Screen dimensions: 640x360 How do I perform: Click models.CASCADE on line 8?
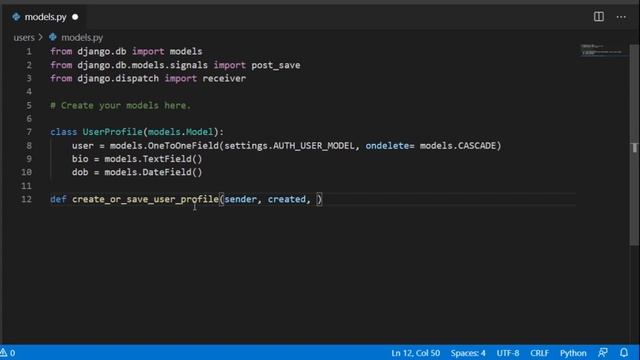[x=458, y=146]
